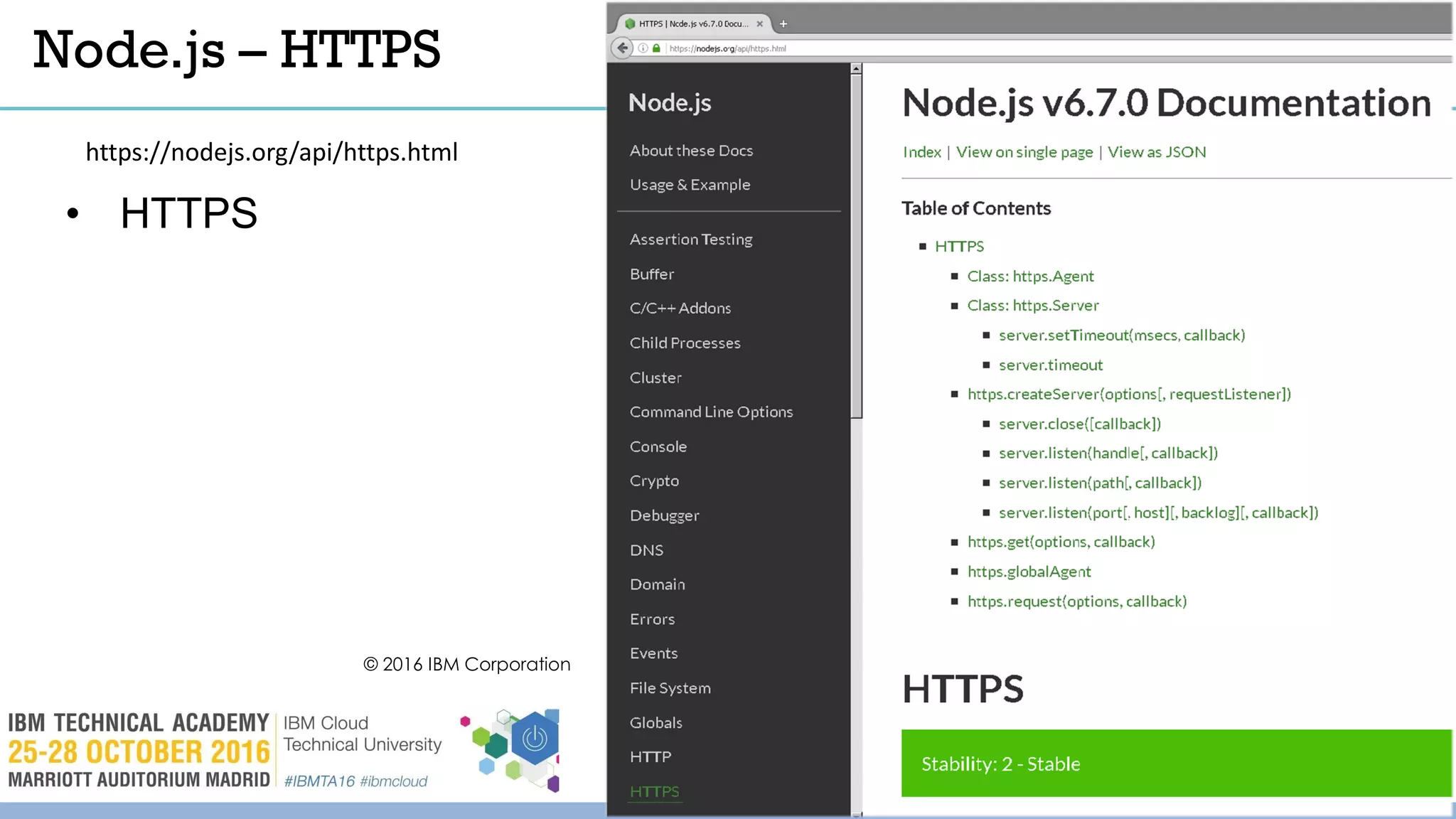1456x819 pixels.
Task: Jump to Class: https.Server section
Action: click(x=1032, y=306)
